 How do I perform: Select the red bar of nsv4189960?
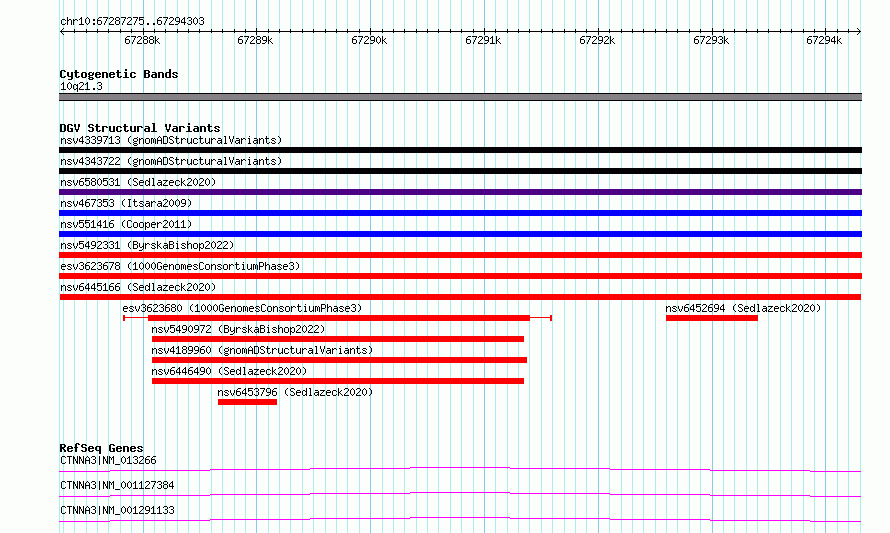[x=339, y=360]
